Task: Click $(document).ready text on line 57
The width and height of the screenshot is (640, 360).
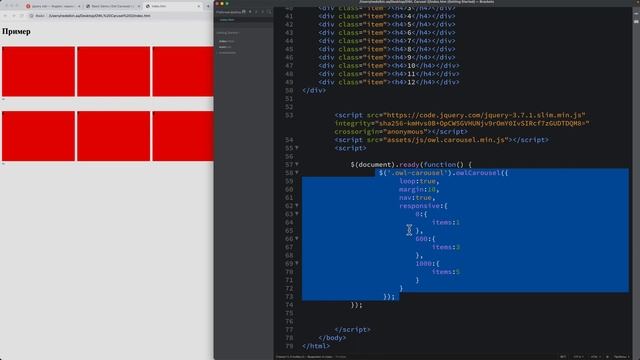Action: 384,164
